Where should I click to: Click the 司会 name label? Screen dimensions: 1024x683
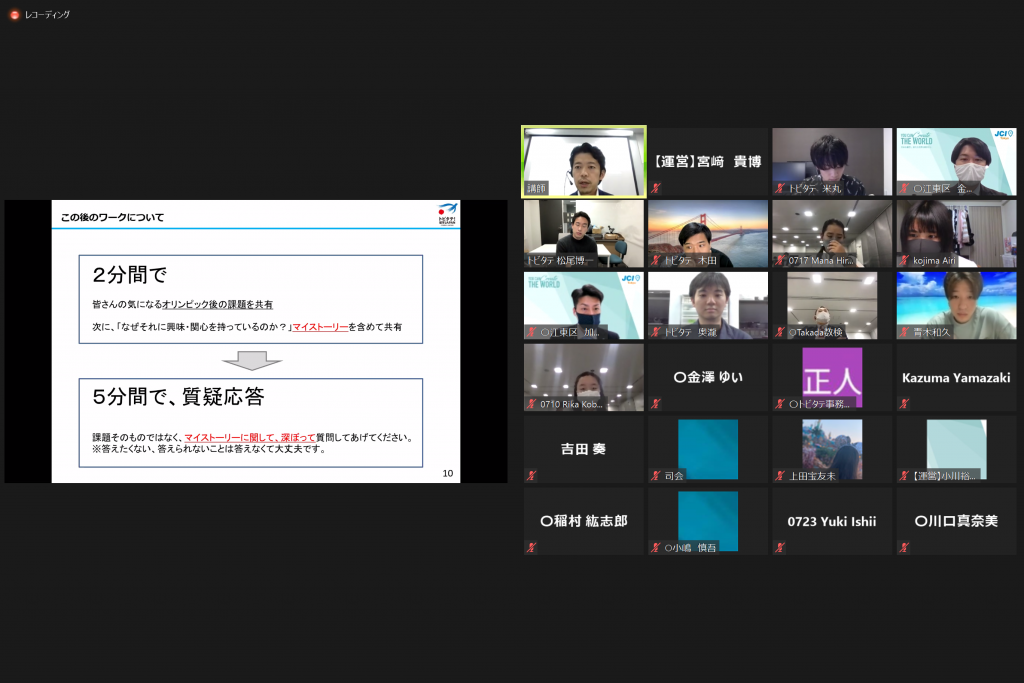(x=674, y=476)
